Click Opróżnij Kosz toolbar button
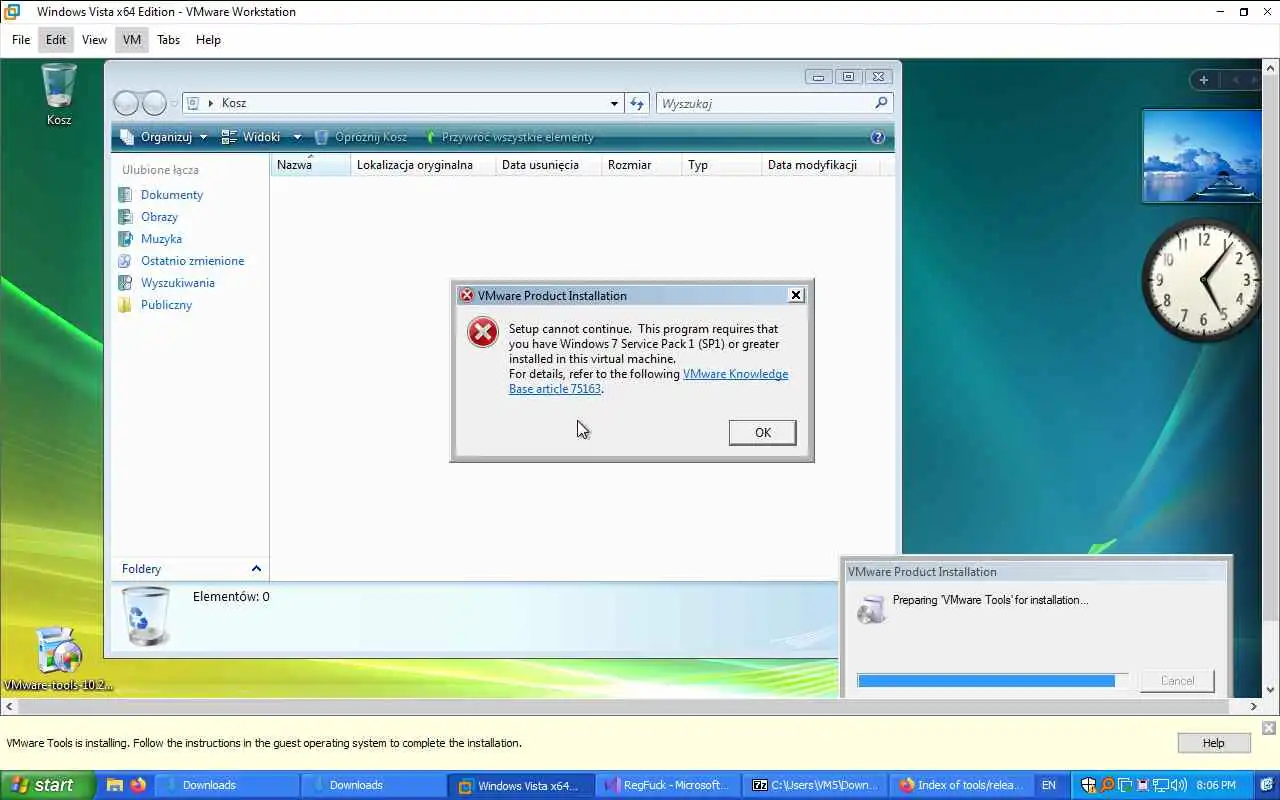Viewport: 1280px width, 800px height. (361, 137)
